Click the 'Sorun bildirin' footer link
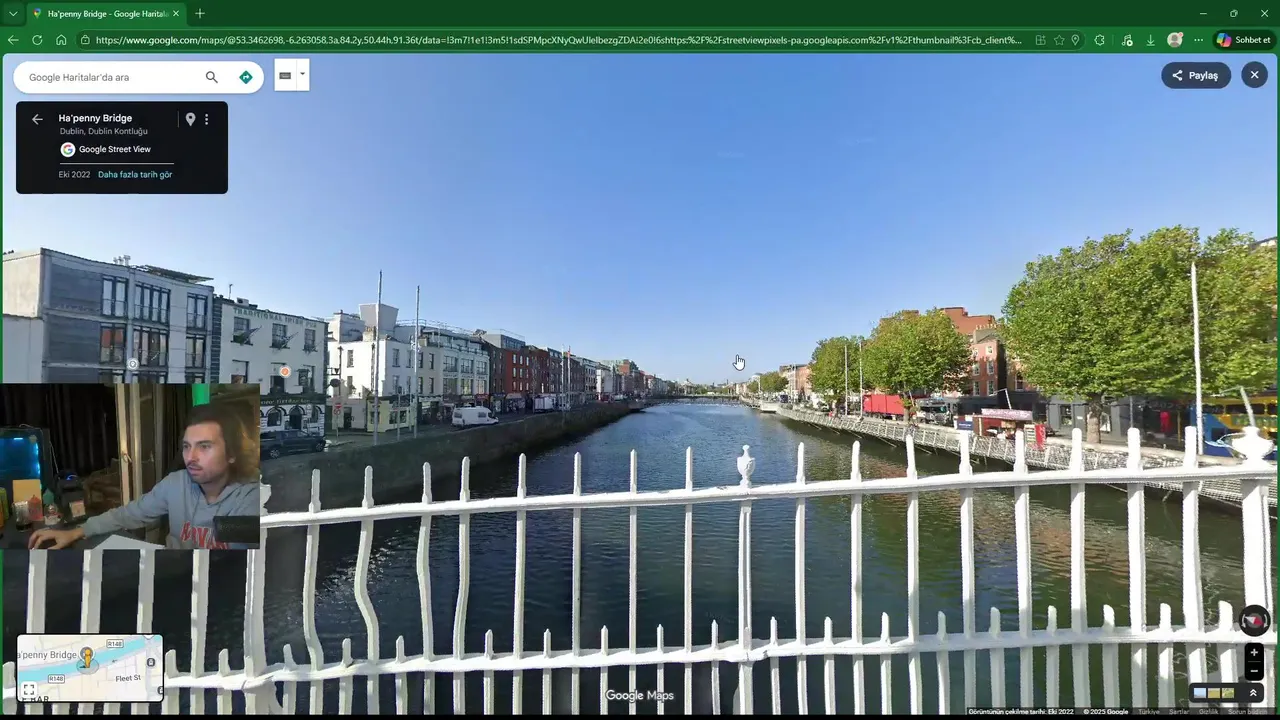This screenshot has width=1280, height=720. (1247, 712)
